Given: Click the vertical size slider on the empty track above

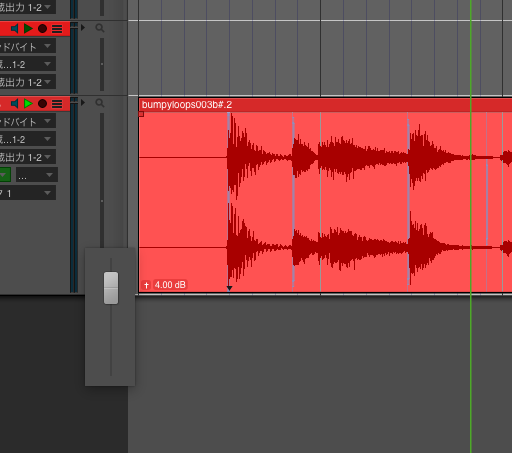Looking at the screenshot, I should 102,64.
